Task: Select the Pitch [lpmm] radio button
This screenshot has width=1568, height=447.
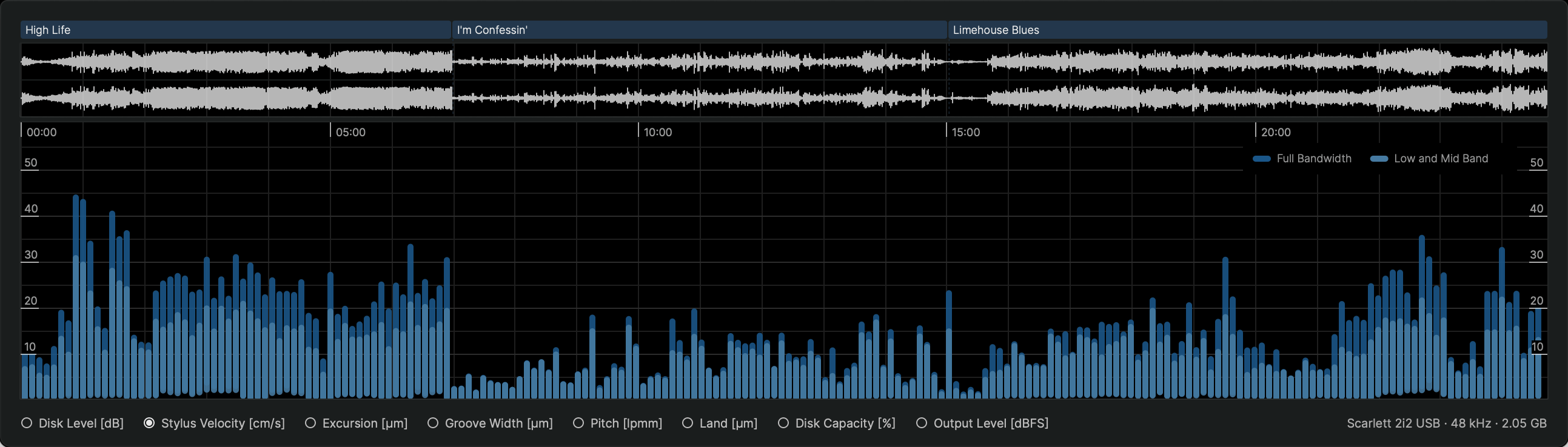Action: tap(578, 423)
